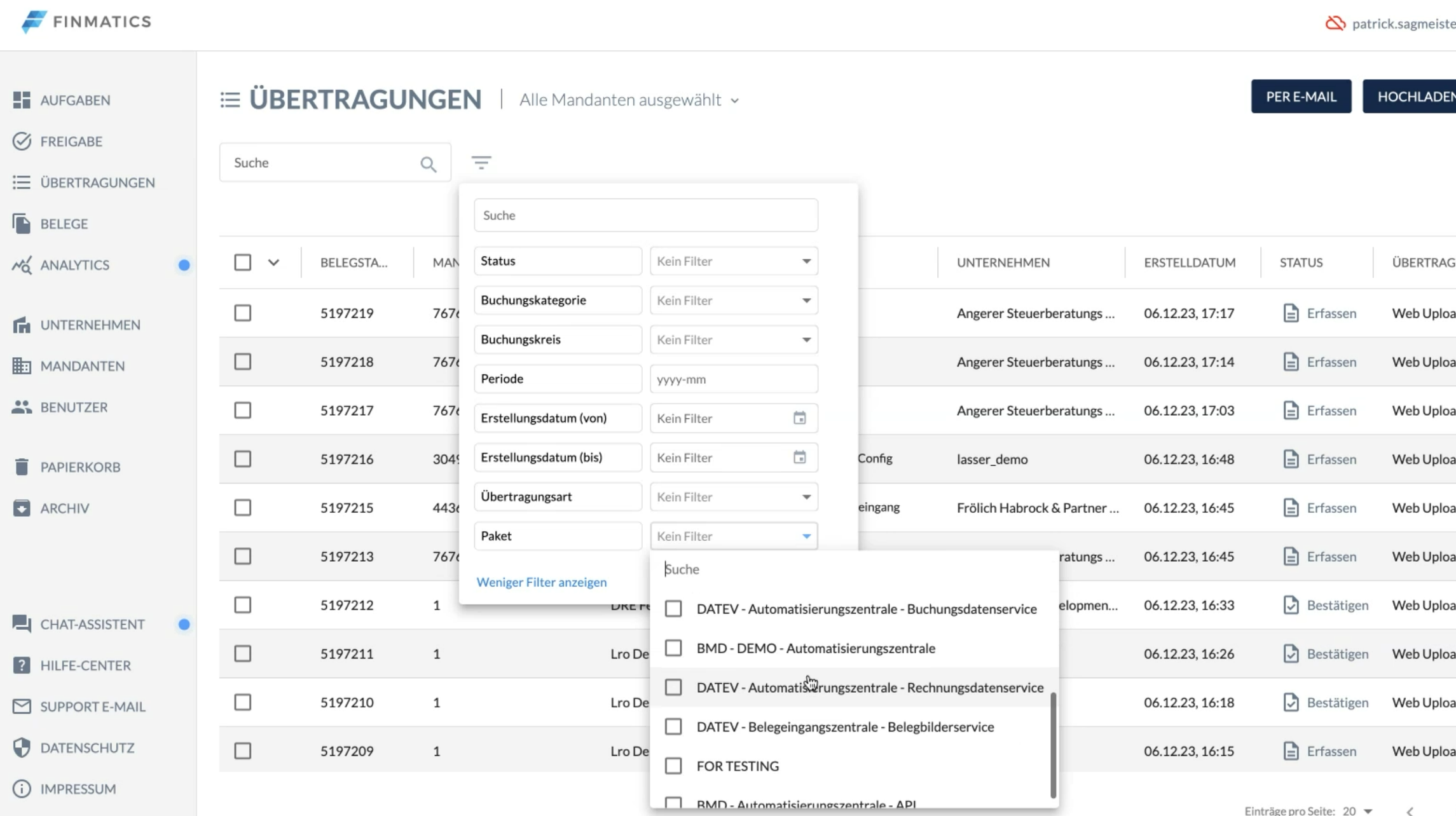The height and width of the screenshot is (816, 1456).
Task: Click the Mandanten grid icon
Action: (x=22, y=366)
